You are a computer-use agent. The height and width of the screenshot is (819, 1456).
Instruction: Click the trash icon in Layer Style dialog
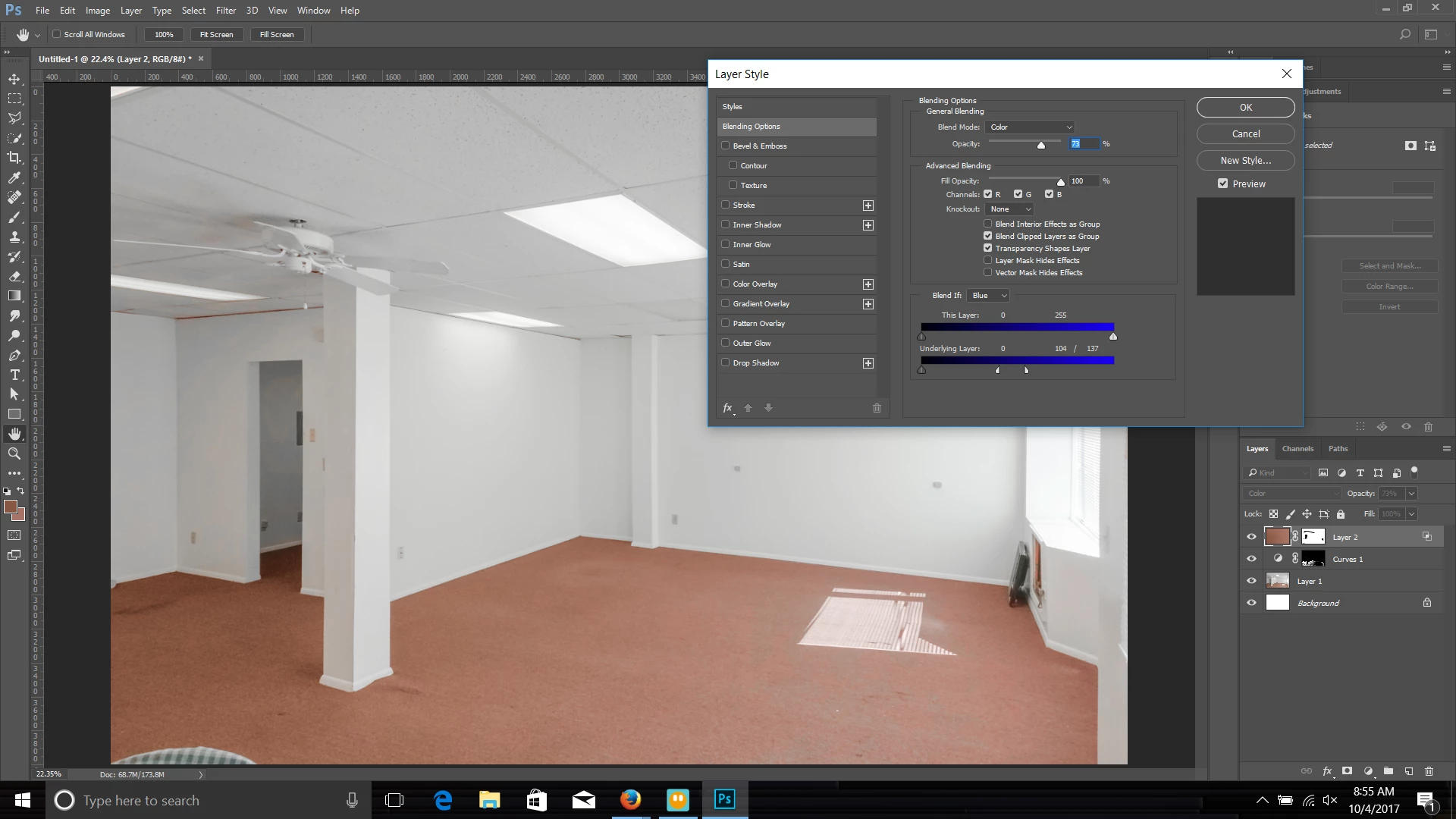877,408
